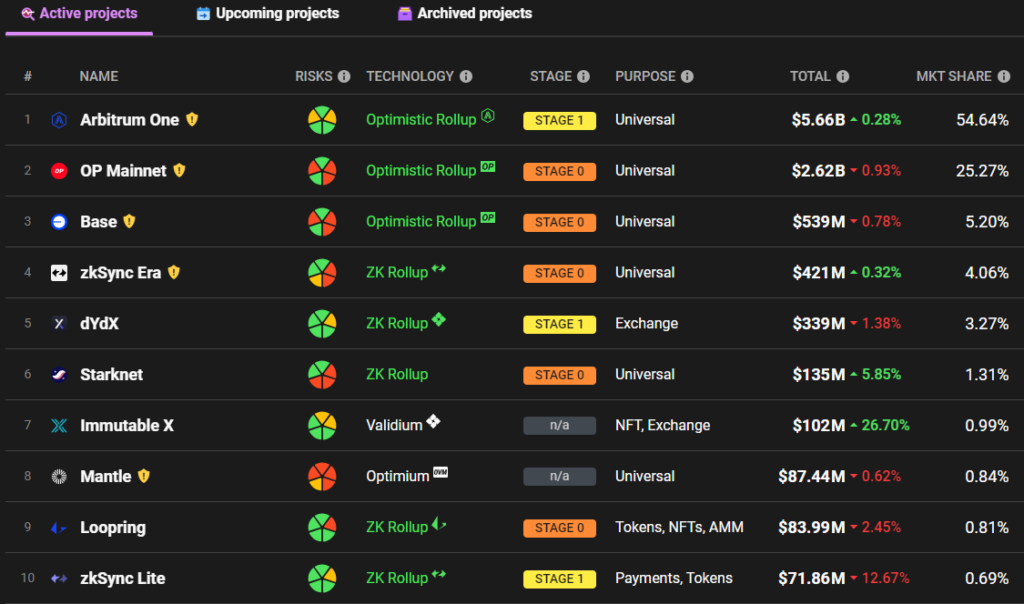This screenshot has height=604, width=1024.
Task: Click the info icon beside TECHNOLOGY header
Action: [x=466, y=76]
